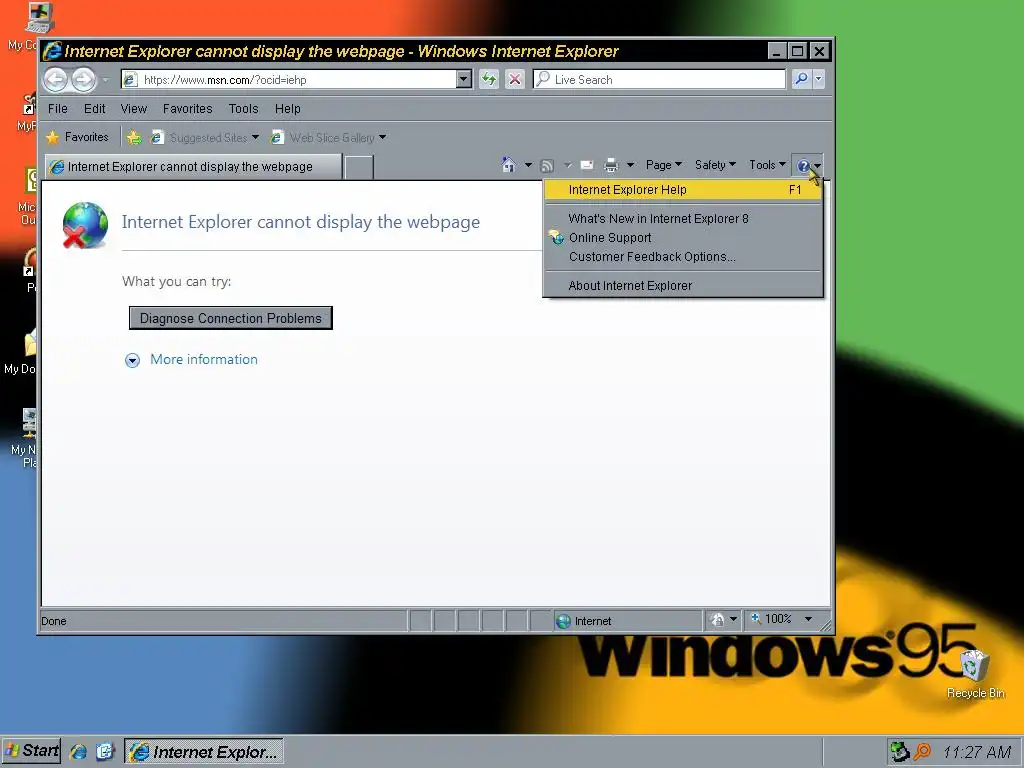Open the recent pages dropdown arrow
Screen dimensions: 1024x768
(x=105, y=80)
